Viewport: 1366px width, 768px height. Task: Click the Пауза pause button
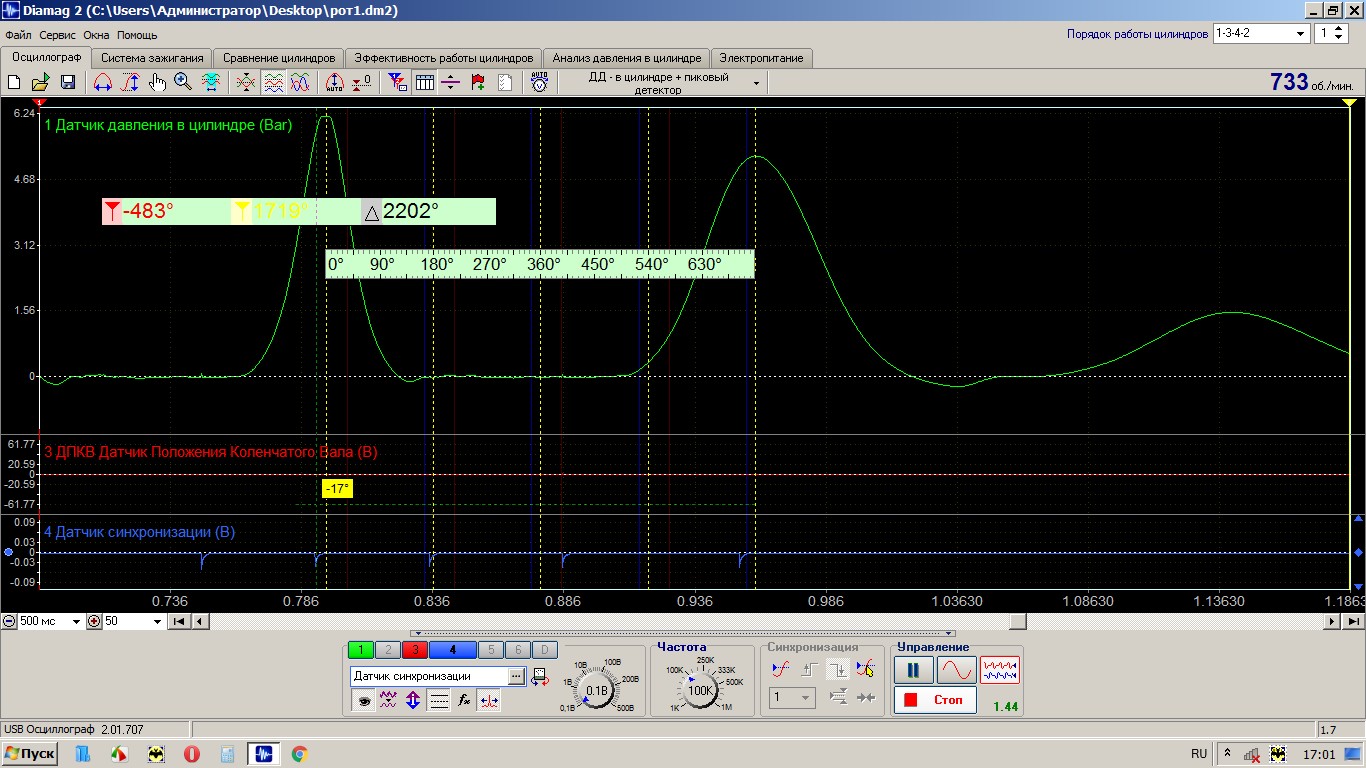pyautogui.click(x=913, y=670)
